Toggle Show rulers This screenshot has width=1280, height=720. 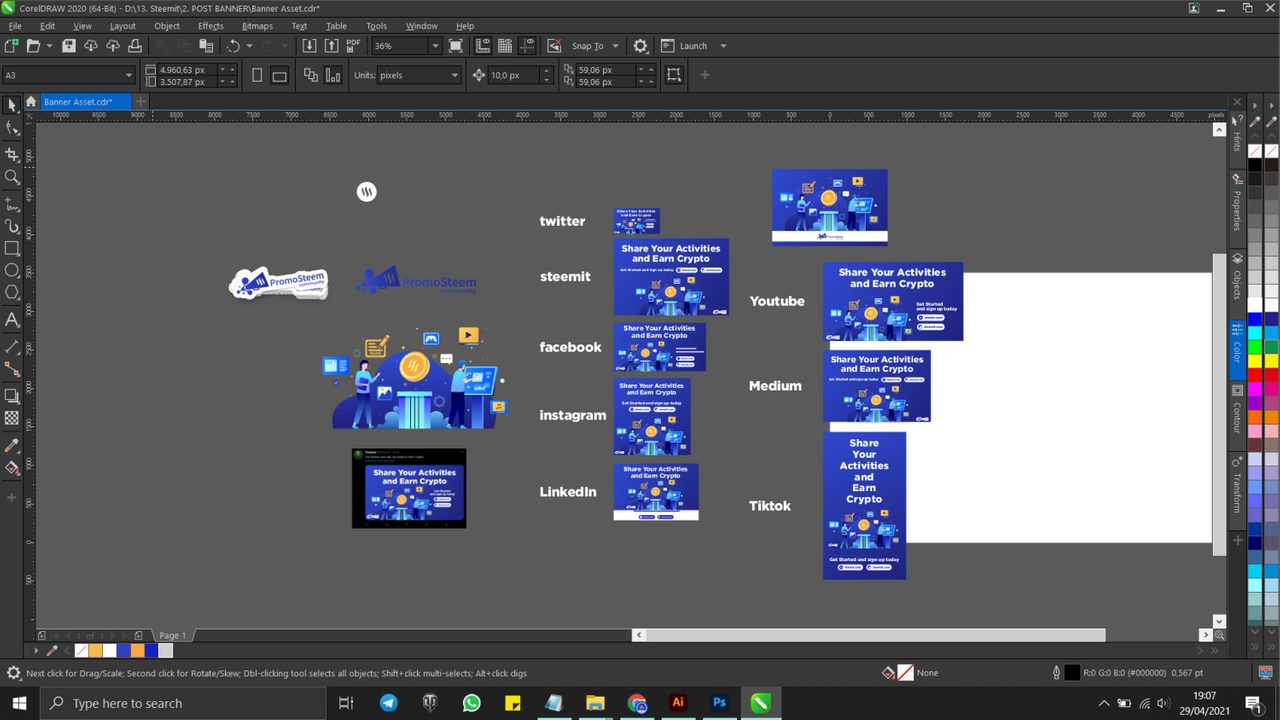pos(483,46)
